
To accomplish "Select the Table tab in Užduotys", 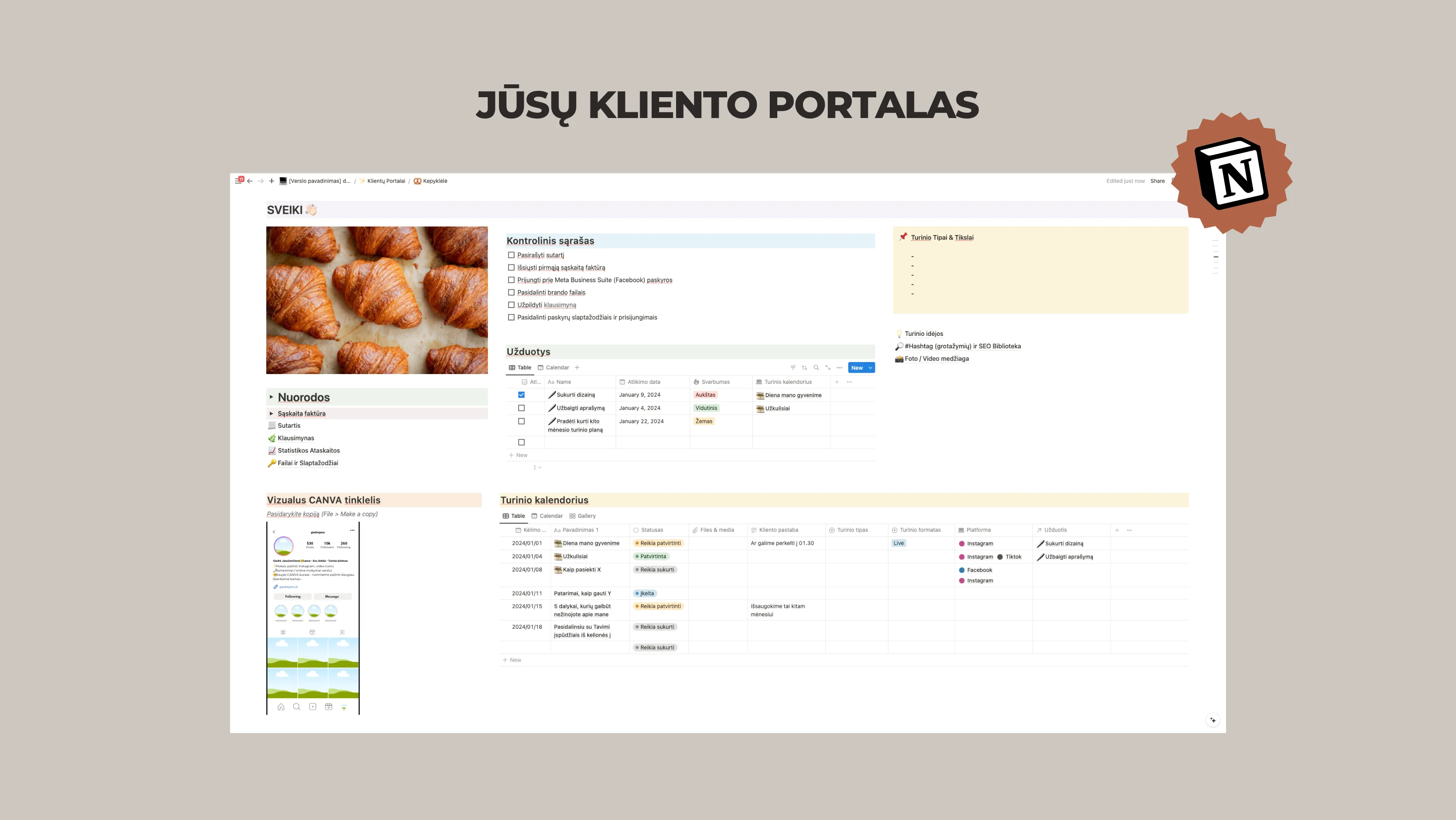I will (x=520, y=368).
